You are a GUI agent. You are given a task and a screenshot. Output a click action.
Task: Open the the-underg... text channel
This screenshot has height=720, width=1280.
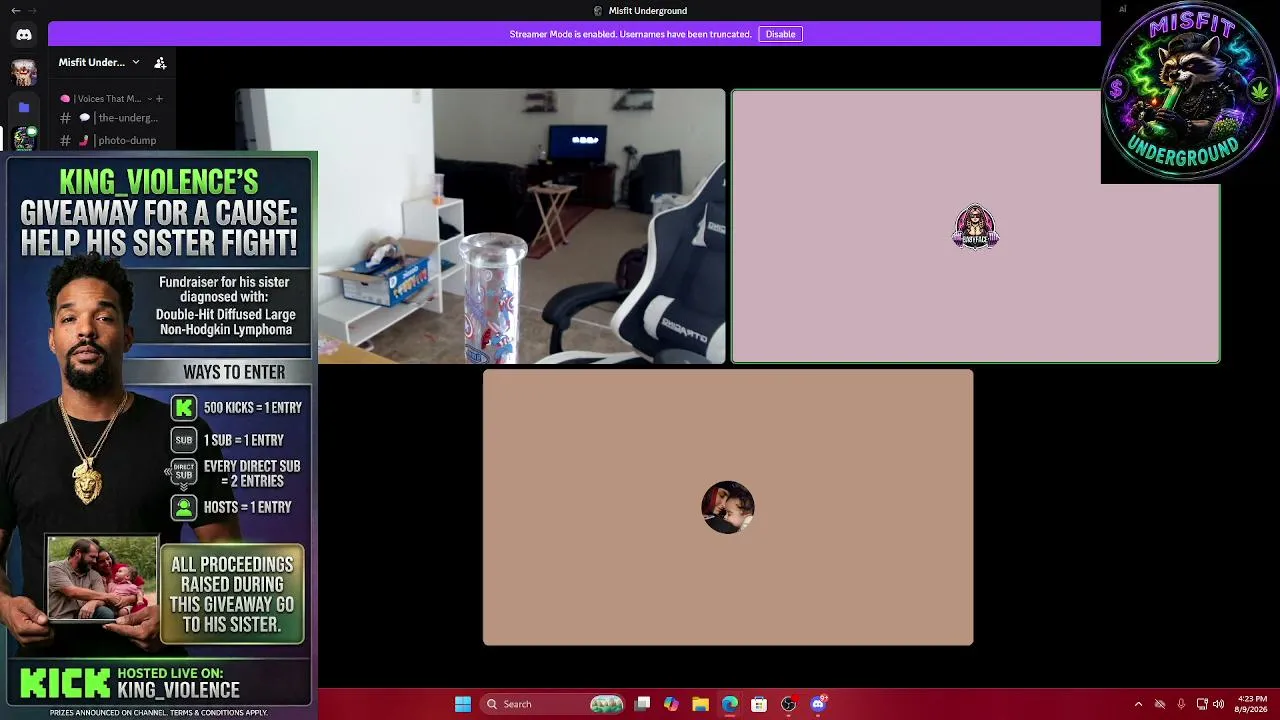coord(110,118)
